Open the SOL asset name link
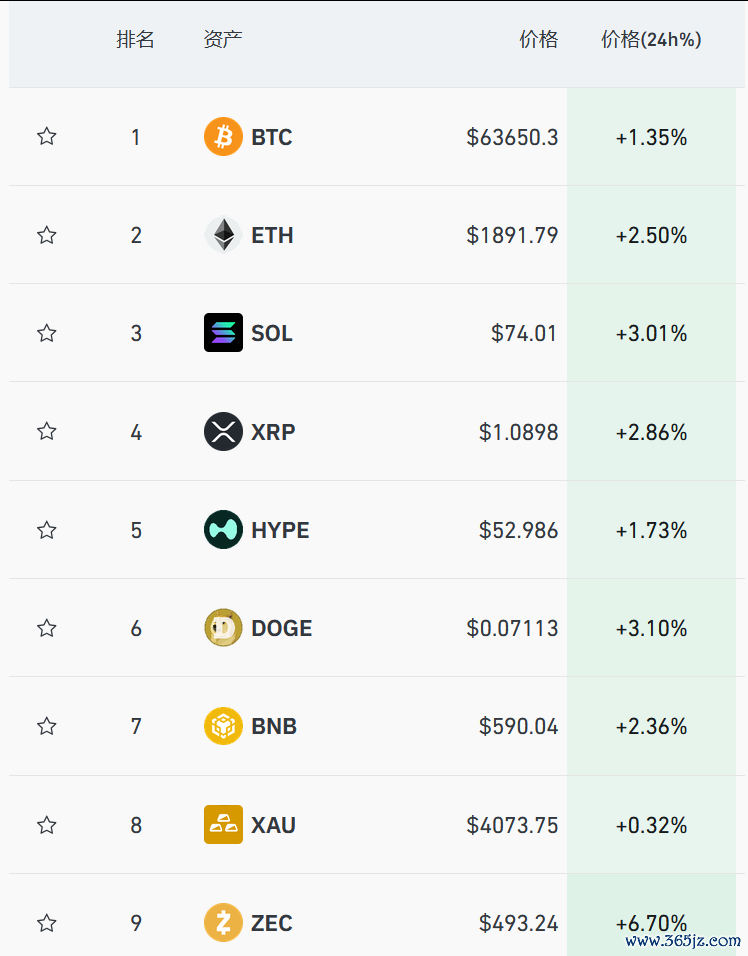Screen dimensions: 748x956 272,333
